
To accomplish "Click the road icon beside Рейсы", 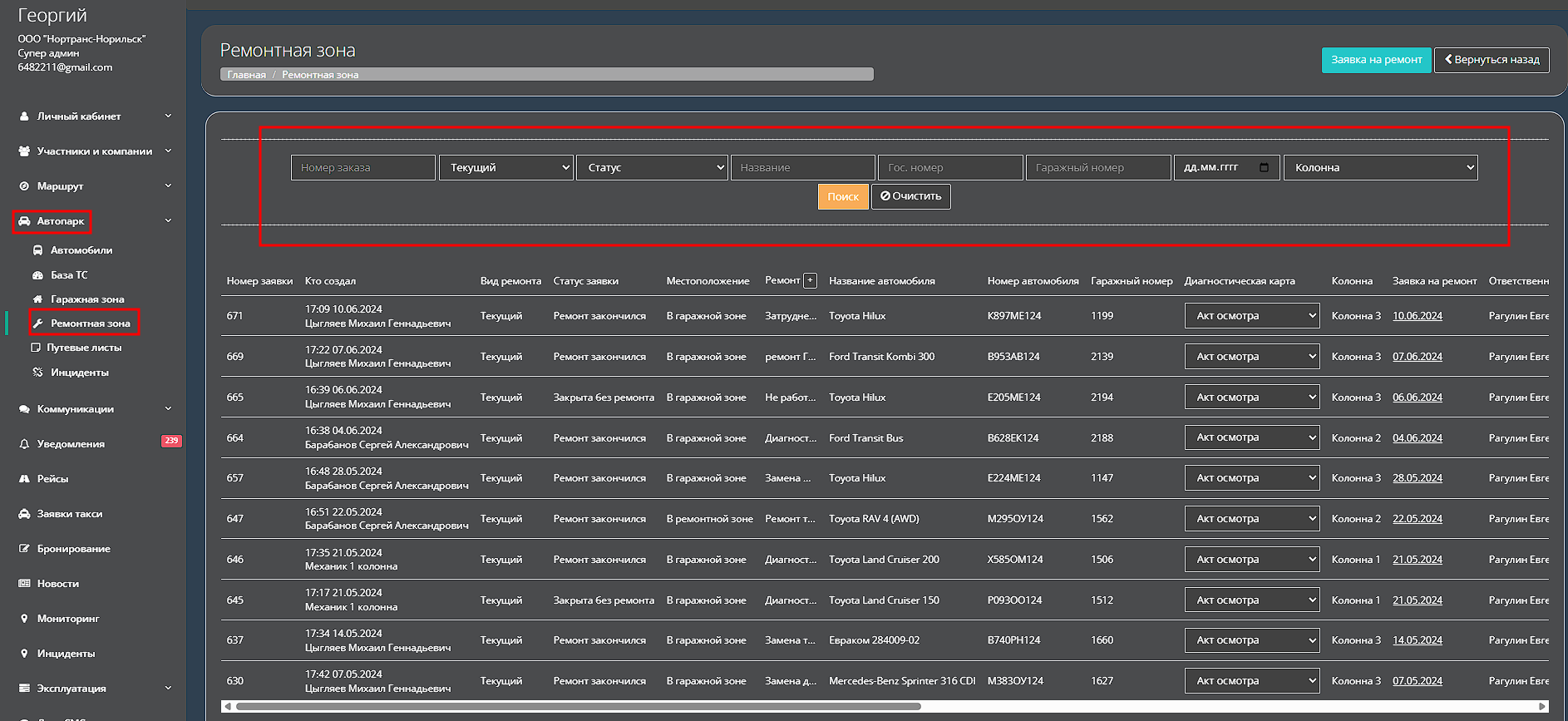I will tap(24, 479).
